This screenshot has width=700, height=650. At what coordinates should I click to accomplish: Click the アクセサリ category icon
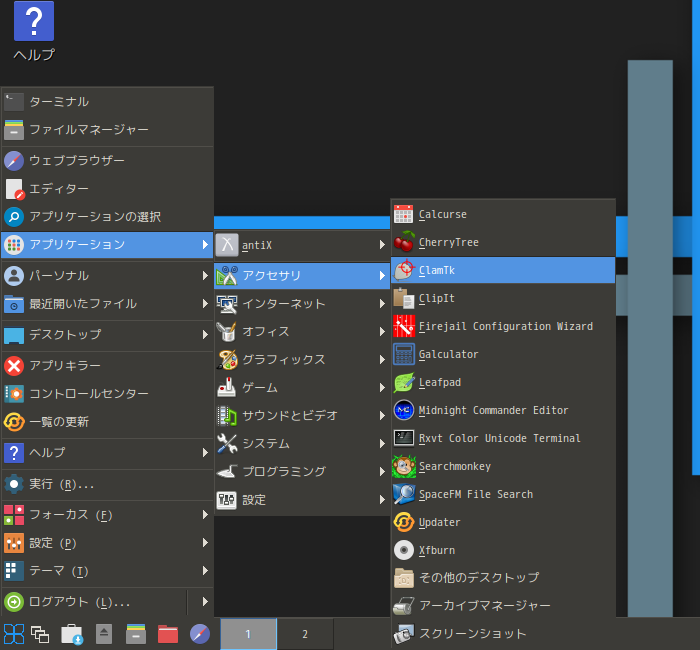[227, 276]
